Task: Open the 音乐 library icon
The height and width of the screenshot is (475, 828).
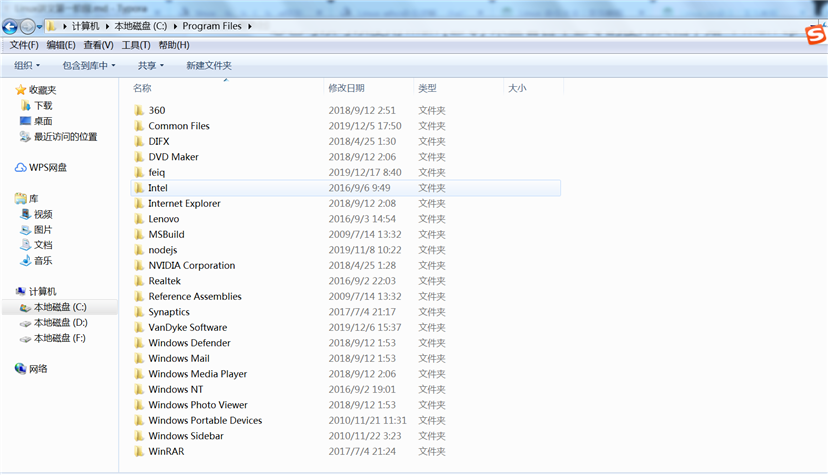Action: coord(25,260)
